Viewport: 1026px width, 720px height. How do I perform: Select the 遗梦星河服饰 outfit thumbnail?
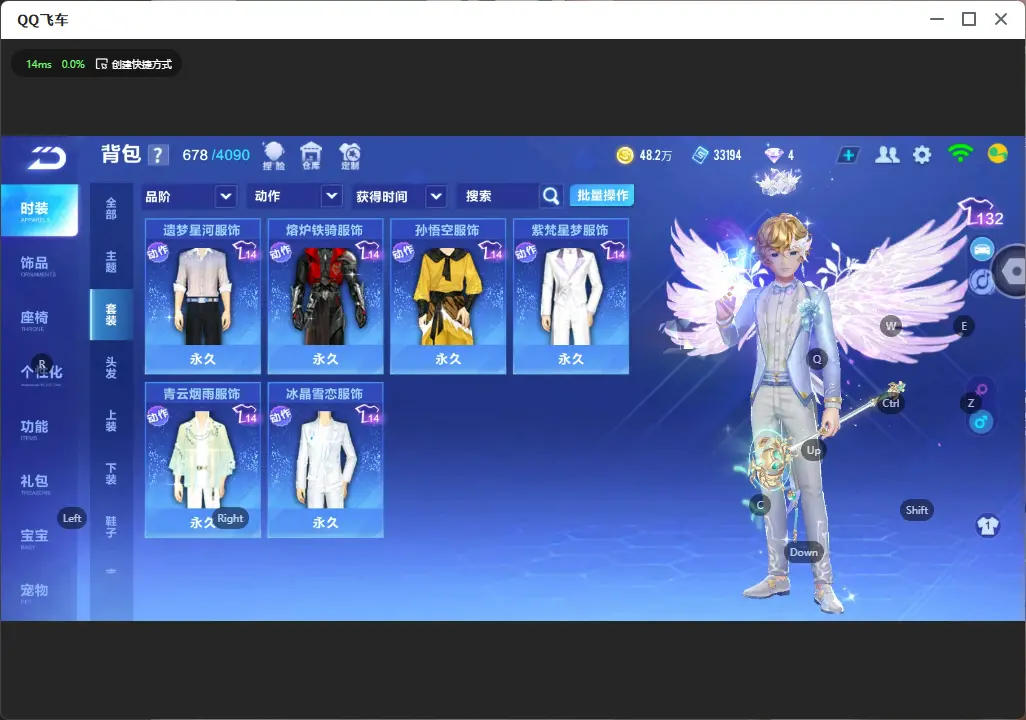pyautogui.click(x=203, y=296)
